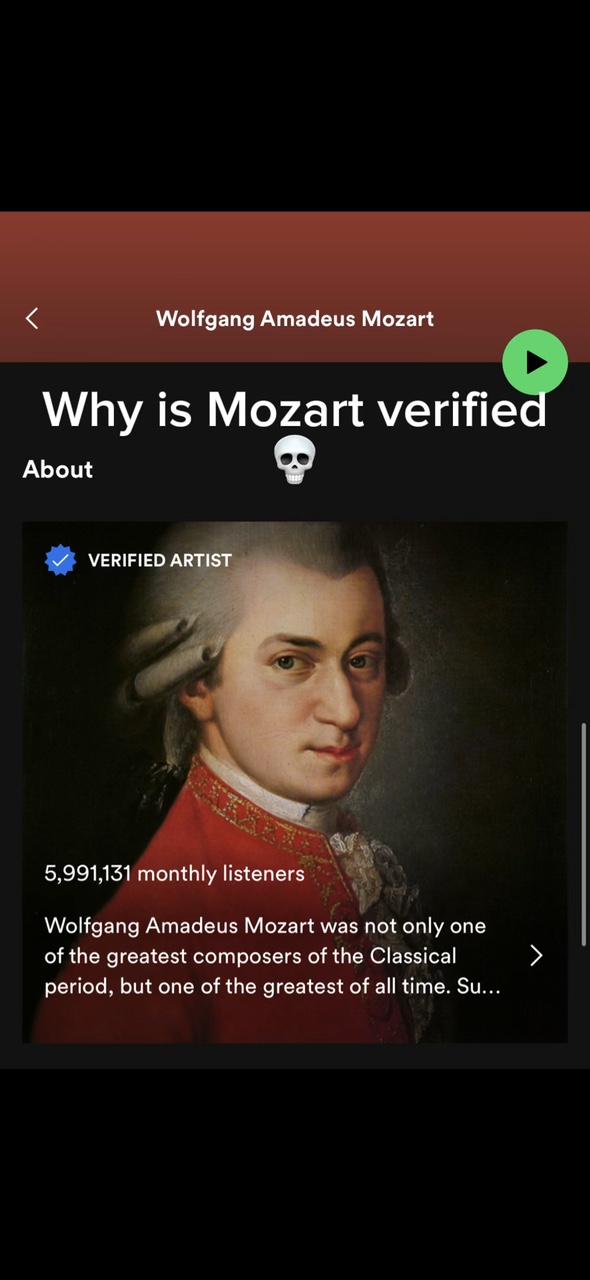
Task: Open the biography paragraph about Mozart
Action: click(x=272, y=956)
